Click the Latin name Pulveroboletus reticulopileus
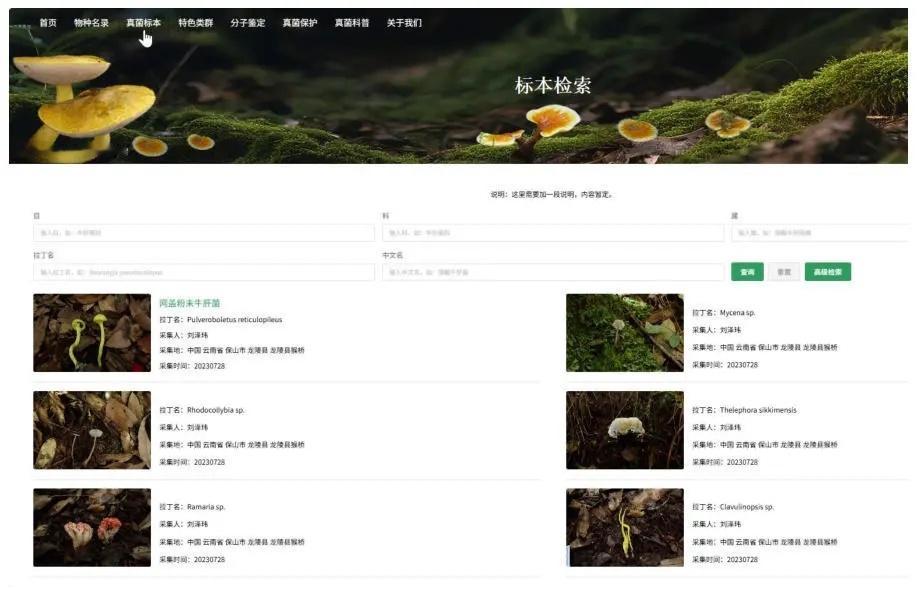The width and height of the screenshot is (919, 589). [234, 320]
